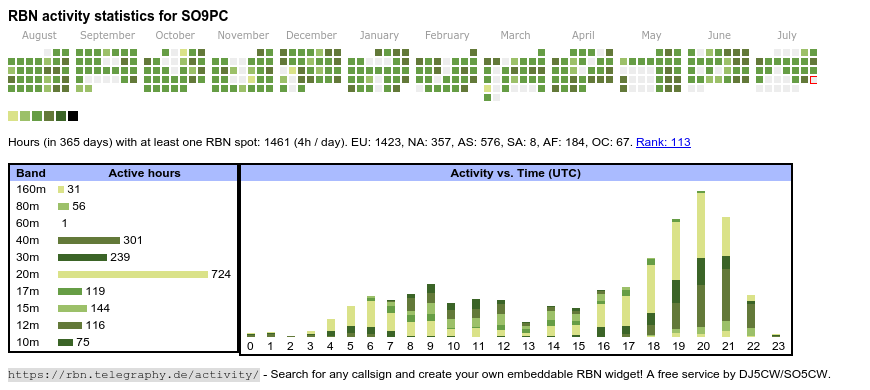Click the lightest yellow-green legend swatch

[13, 116]
